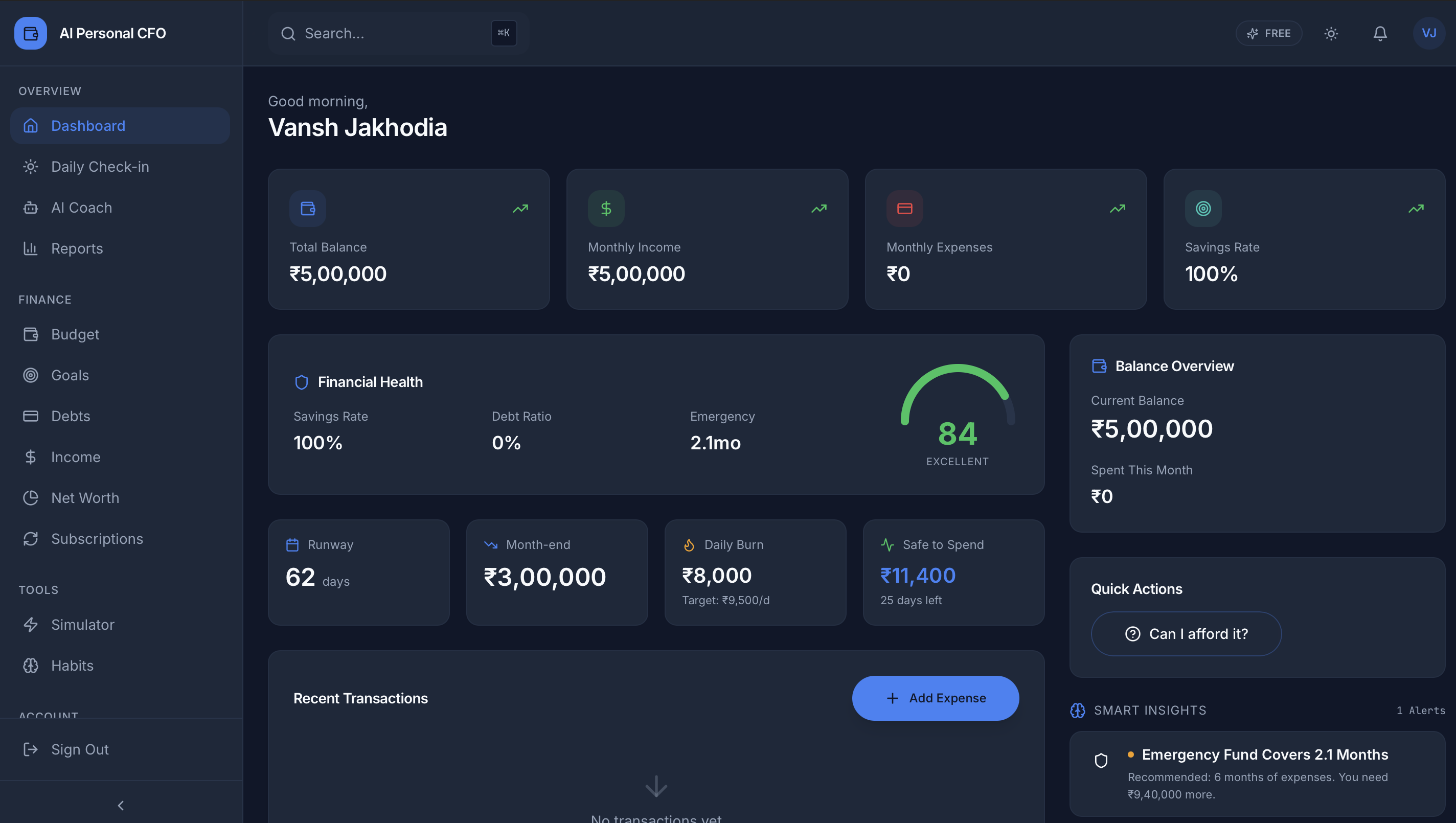Image resolution: width=1456 pixels, height=823 pixels.
Task: Click the Net Worth pie chart icon
Action: tap(31, 497)
